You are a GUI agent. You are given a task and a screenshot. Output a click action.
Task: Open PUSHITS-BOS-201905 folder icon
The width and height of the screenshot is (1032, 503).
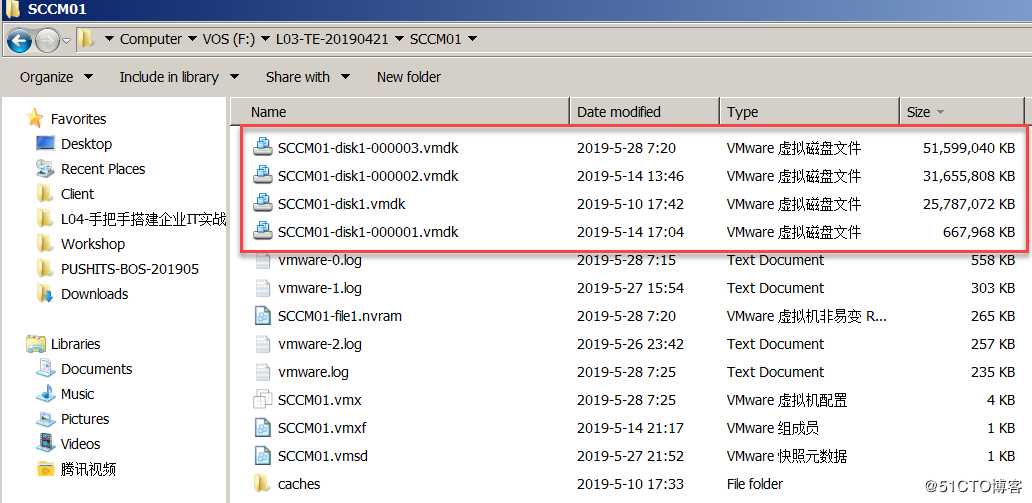tap(45, 269)
